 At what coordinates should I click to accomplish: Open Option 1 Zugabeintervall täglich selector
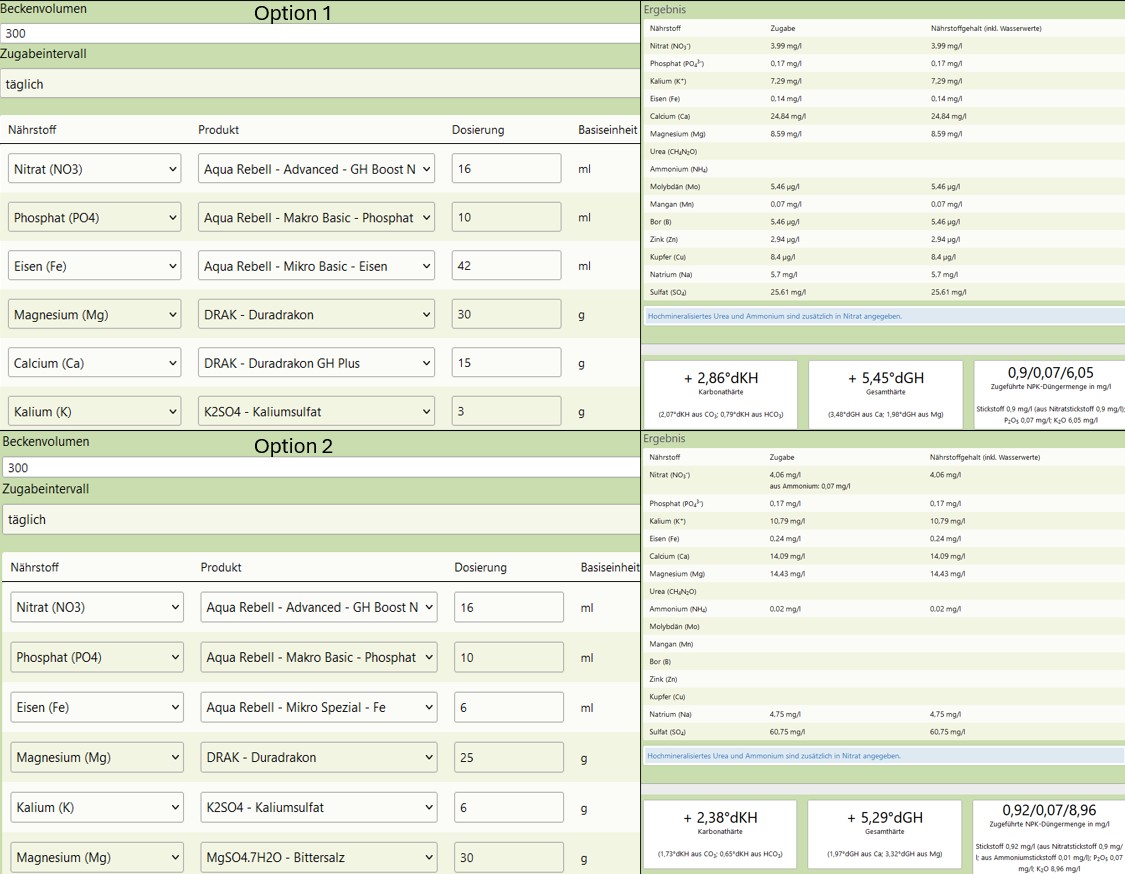click(319, 84)
